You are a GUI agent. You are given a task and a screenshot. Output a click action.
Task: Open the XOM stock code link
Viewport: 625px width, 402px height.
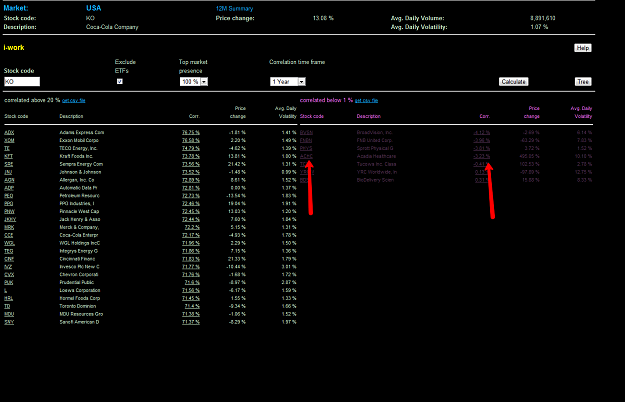(9, 140)
